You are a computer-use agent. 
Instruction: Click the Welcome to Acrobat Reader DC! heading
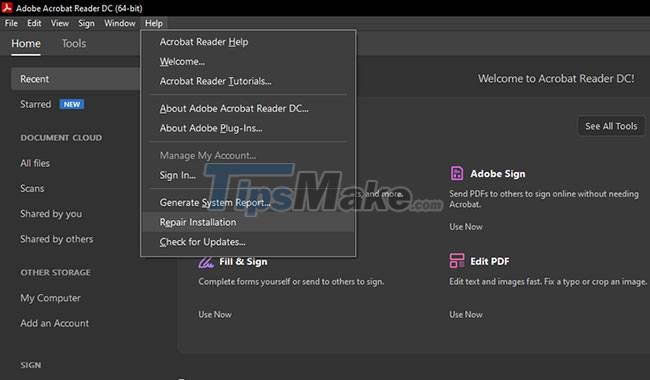pos(556,79)
